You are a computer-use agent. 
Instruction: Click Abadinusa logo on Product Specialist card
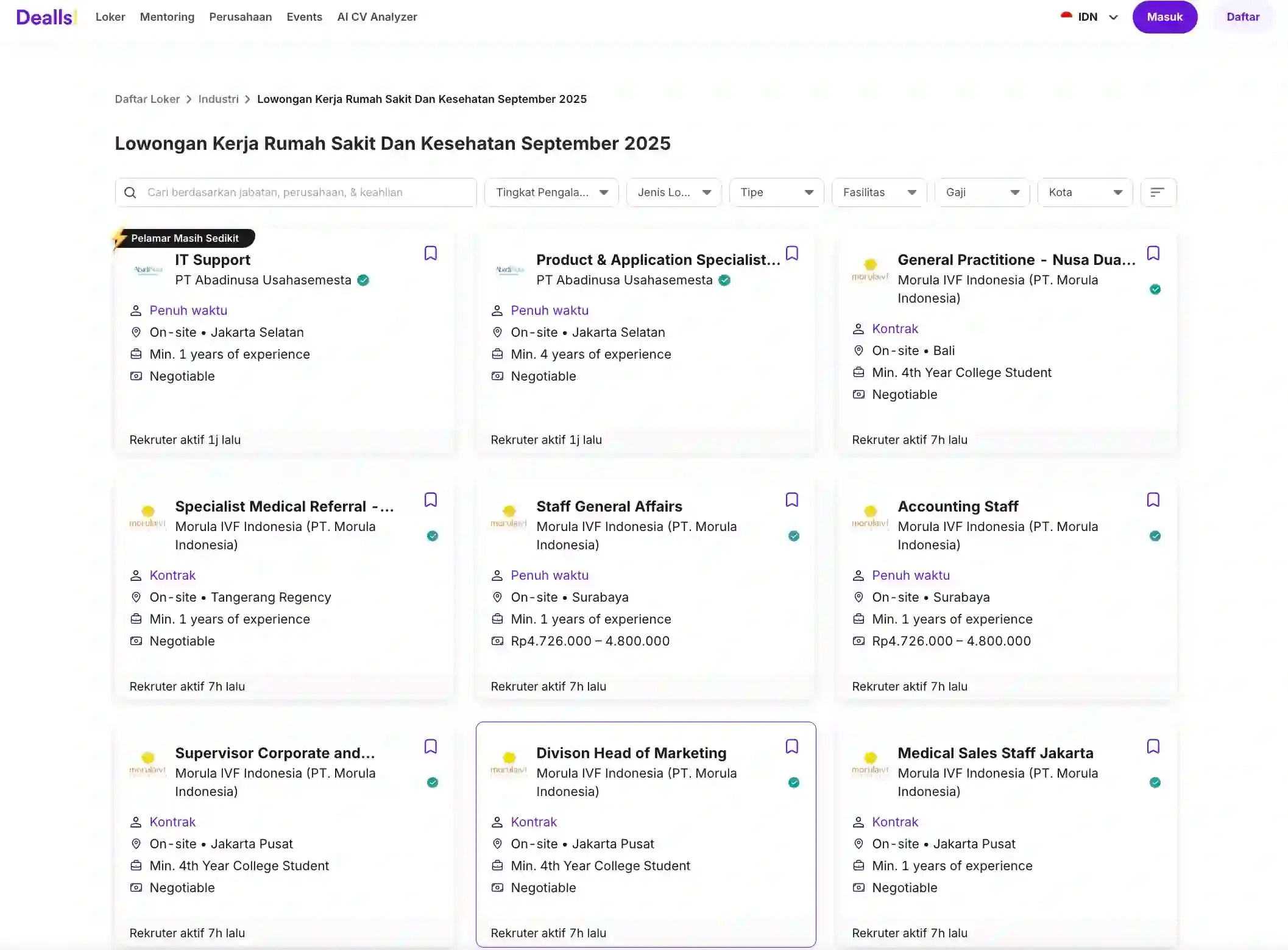pos(509,270)
